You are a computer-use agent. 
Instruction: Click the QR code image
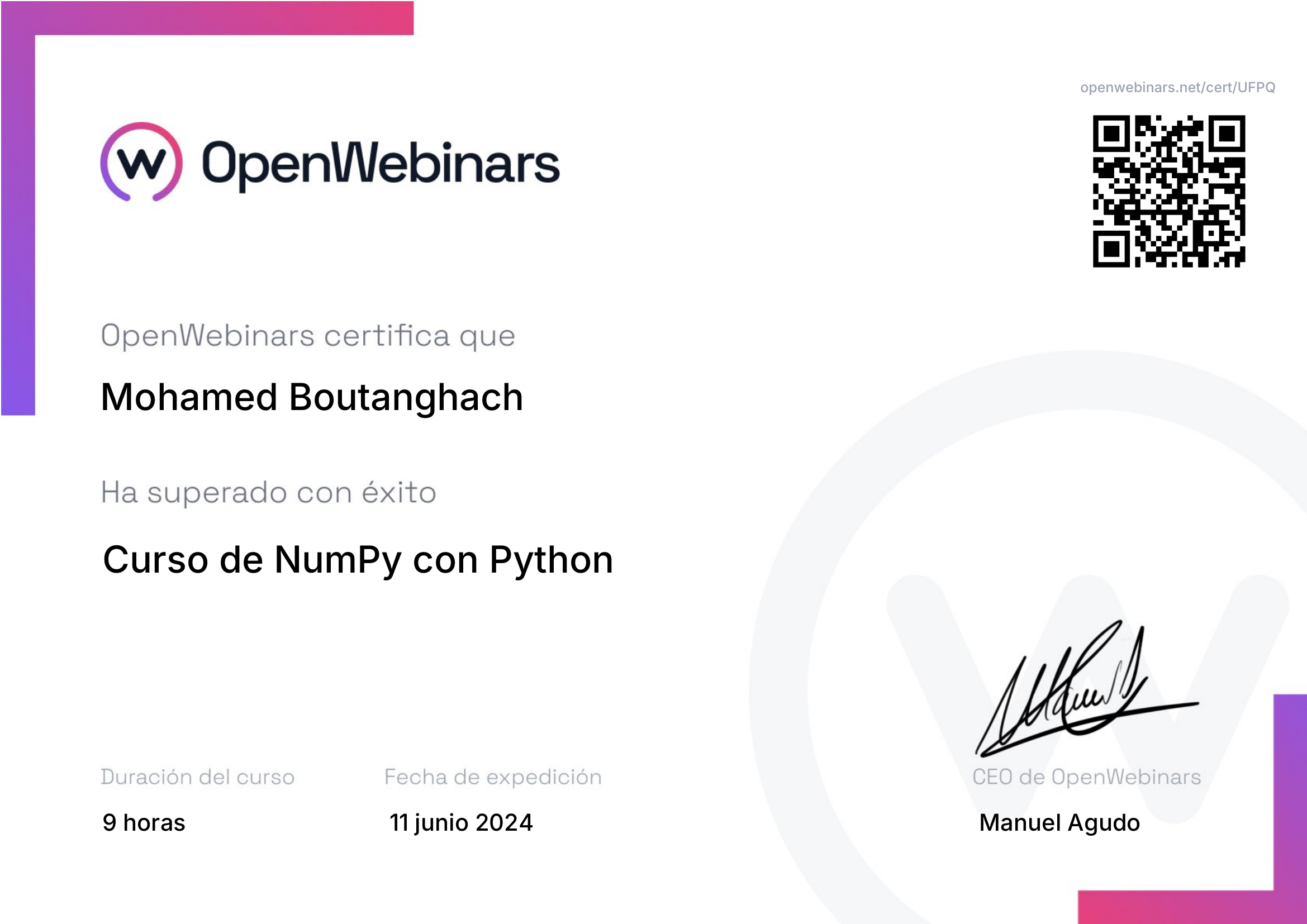(1168, 191)
